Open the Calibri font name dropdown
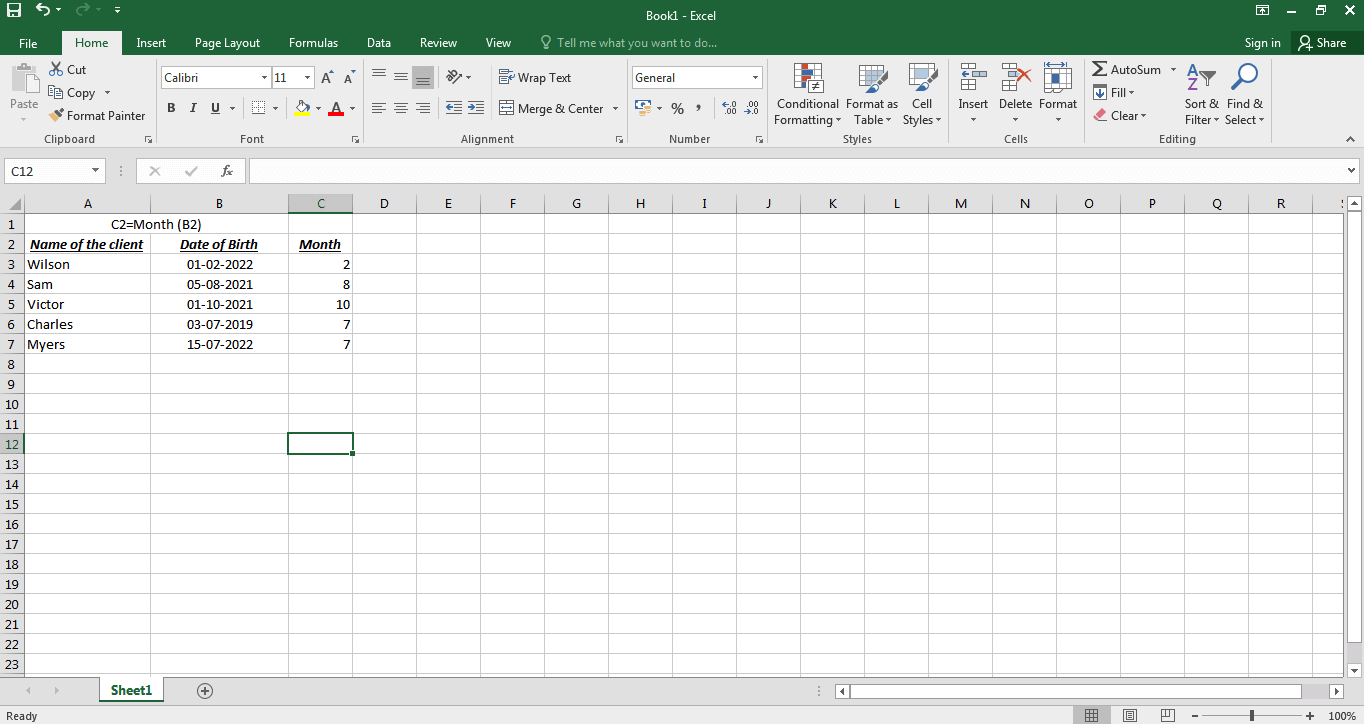 (x=264, y=77)
